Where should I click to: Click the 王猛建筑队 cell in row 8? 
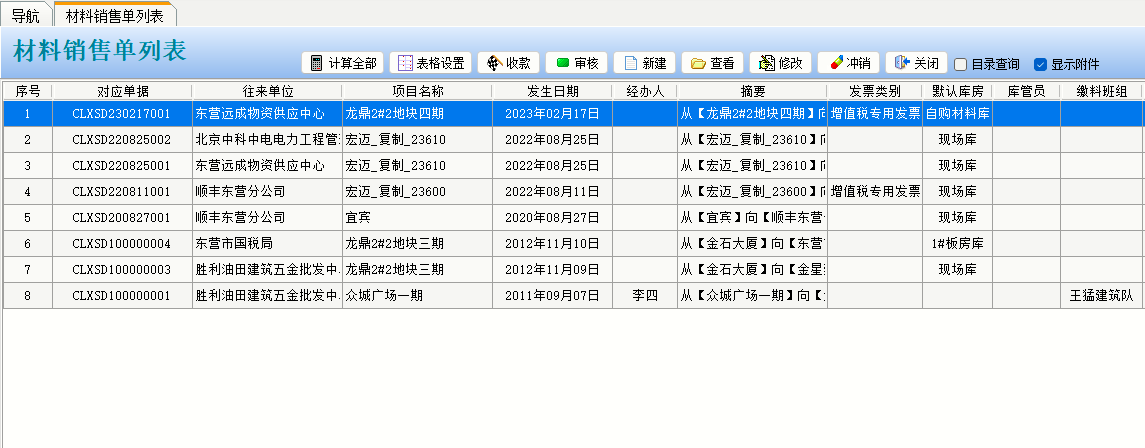tap(1100, 296)
